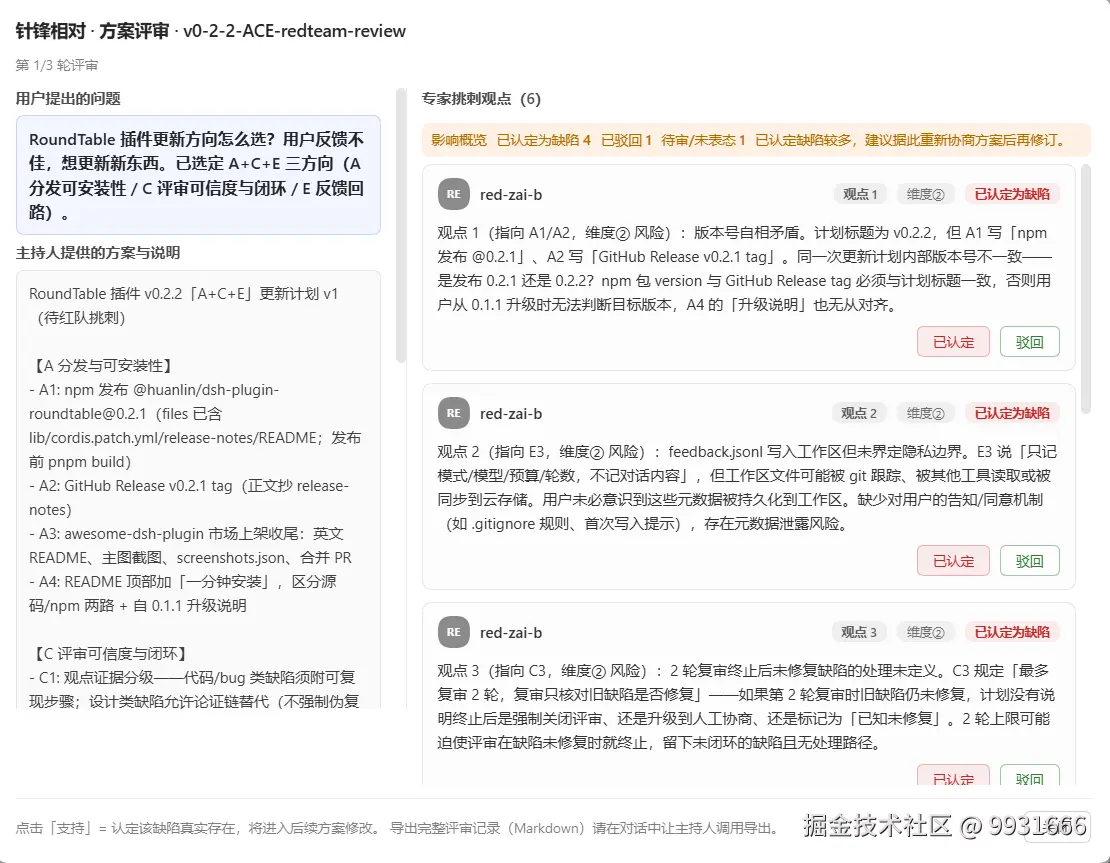Click 主持人提供的方案与说明 heading
This screenshot has height=863, width=1110.
pos(98,253)
